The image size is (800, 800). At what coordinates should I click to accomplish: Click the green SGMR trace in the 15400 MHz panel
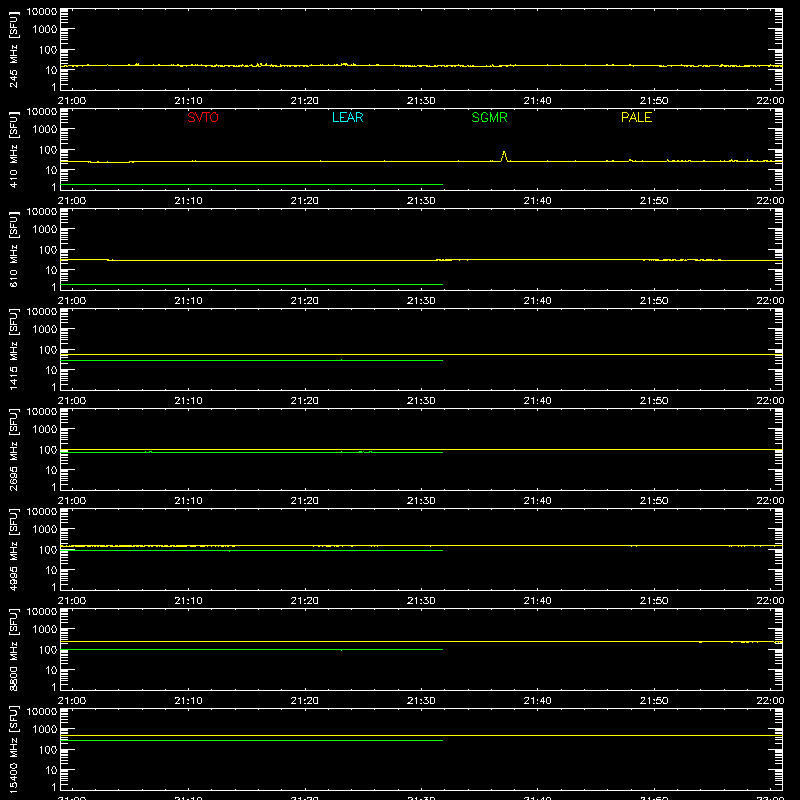tap(252, 740)
